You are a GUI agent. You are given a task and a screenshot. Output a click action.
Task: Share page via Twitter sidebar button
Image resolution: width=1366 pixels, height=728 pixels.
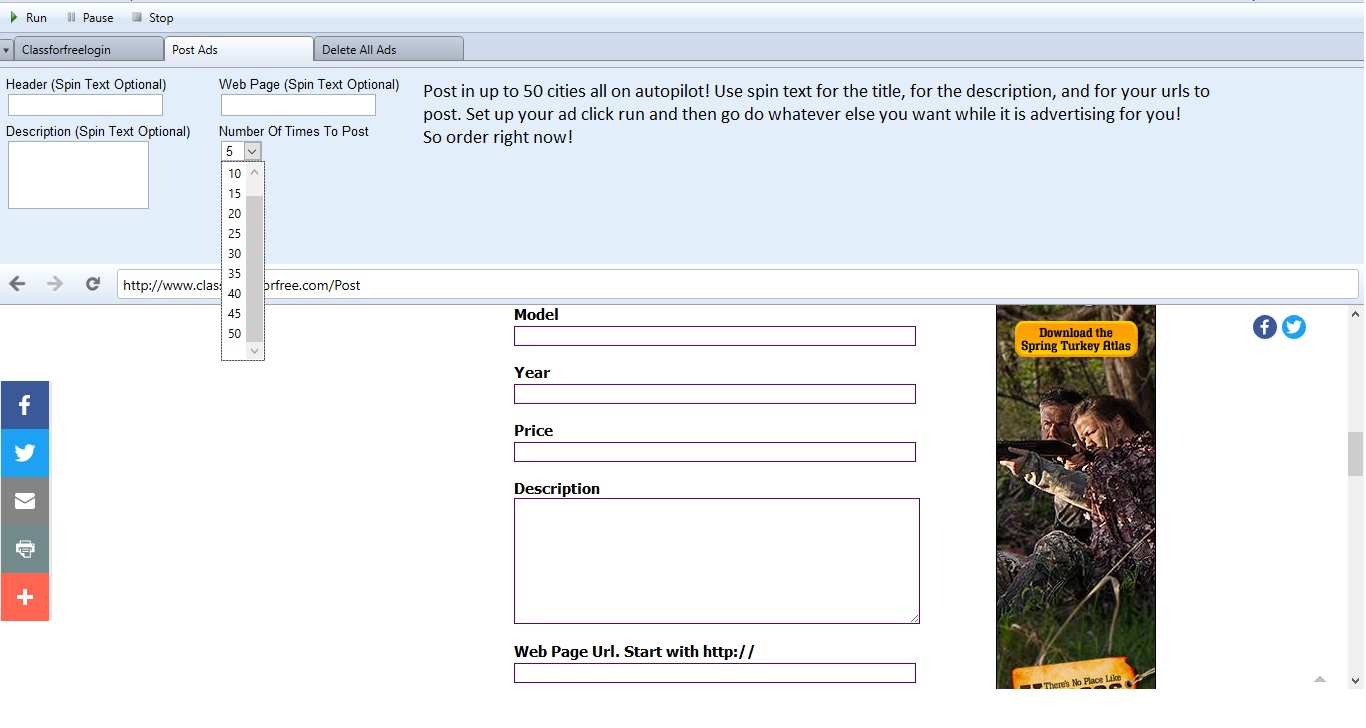tap(25, 453)
